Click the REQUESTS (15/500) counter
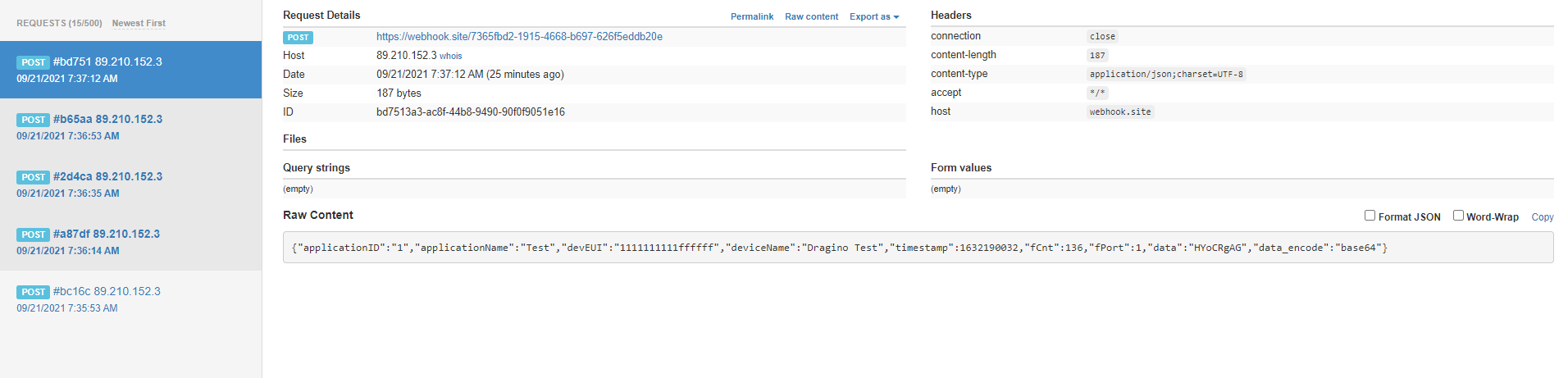The width and height of the screenshot is (1568, 378). coord(59,23)
